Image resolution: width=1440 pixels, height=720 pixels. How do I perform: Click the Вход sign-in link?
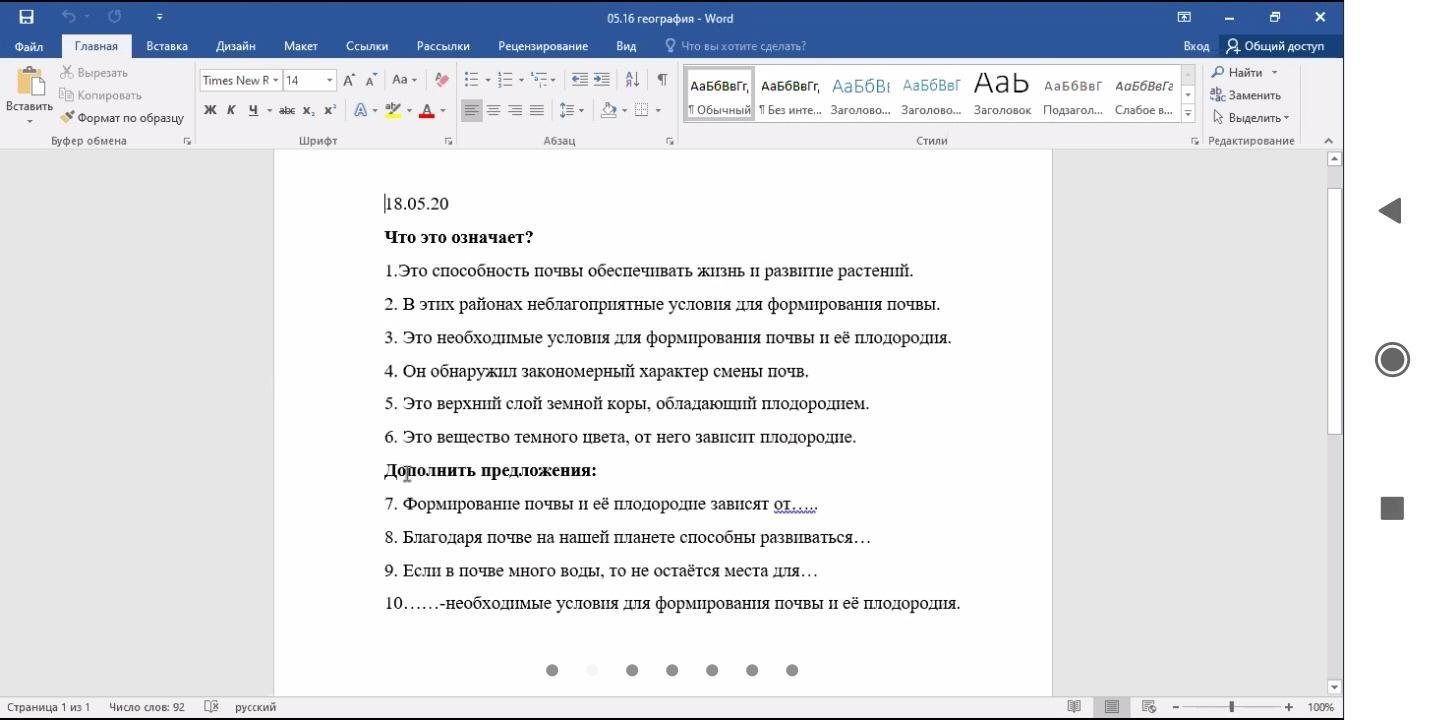(1196, 46)
